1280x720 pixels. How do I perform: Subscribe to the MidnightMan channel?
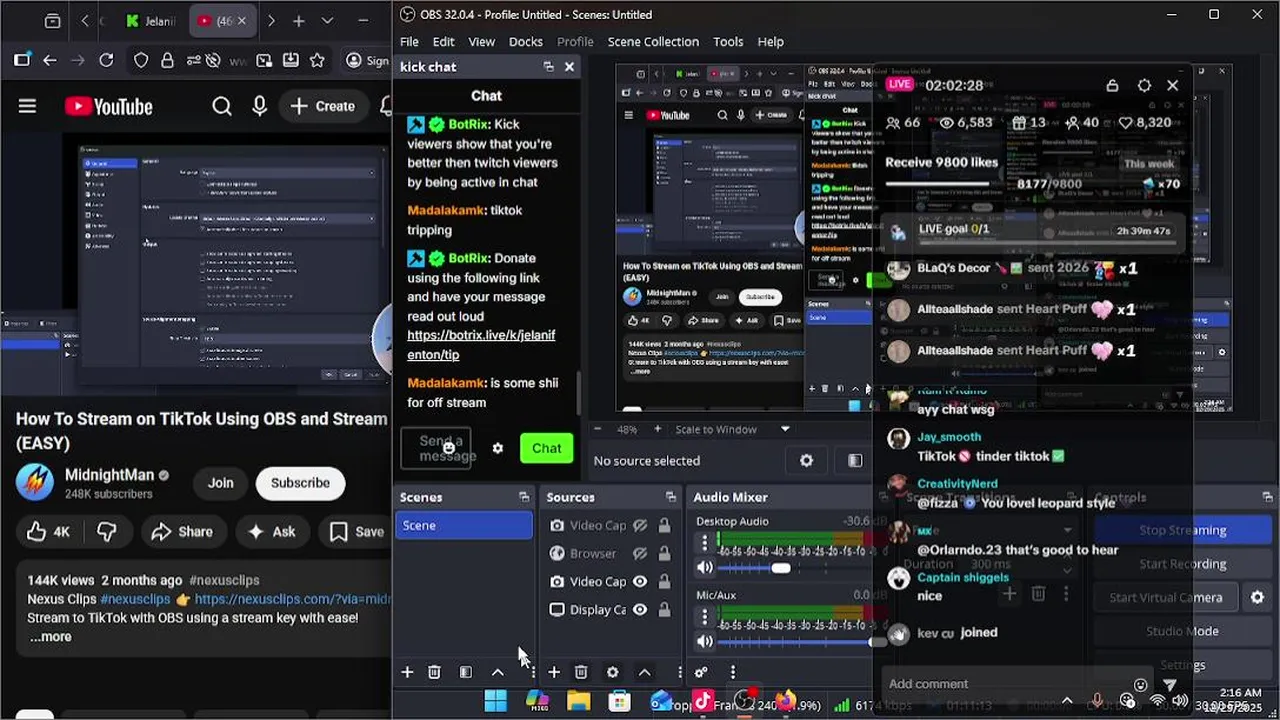pyautogui.click(x=300, y=483)
